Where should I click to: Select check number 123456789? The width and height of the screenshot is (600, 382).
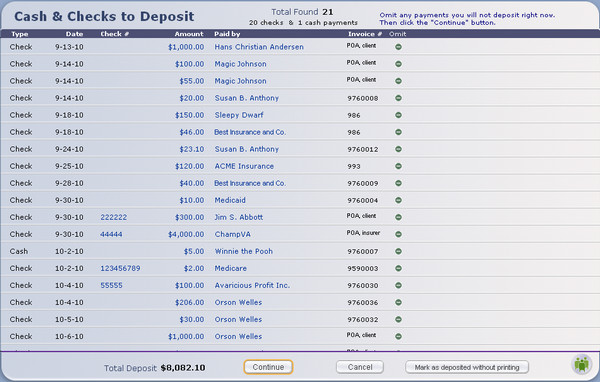pyautogui.click(x=120, y=268)
